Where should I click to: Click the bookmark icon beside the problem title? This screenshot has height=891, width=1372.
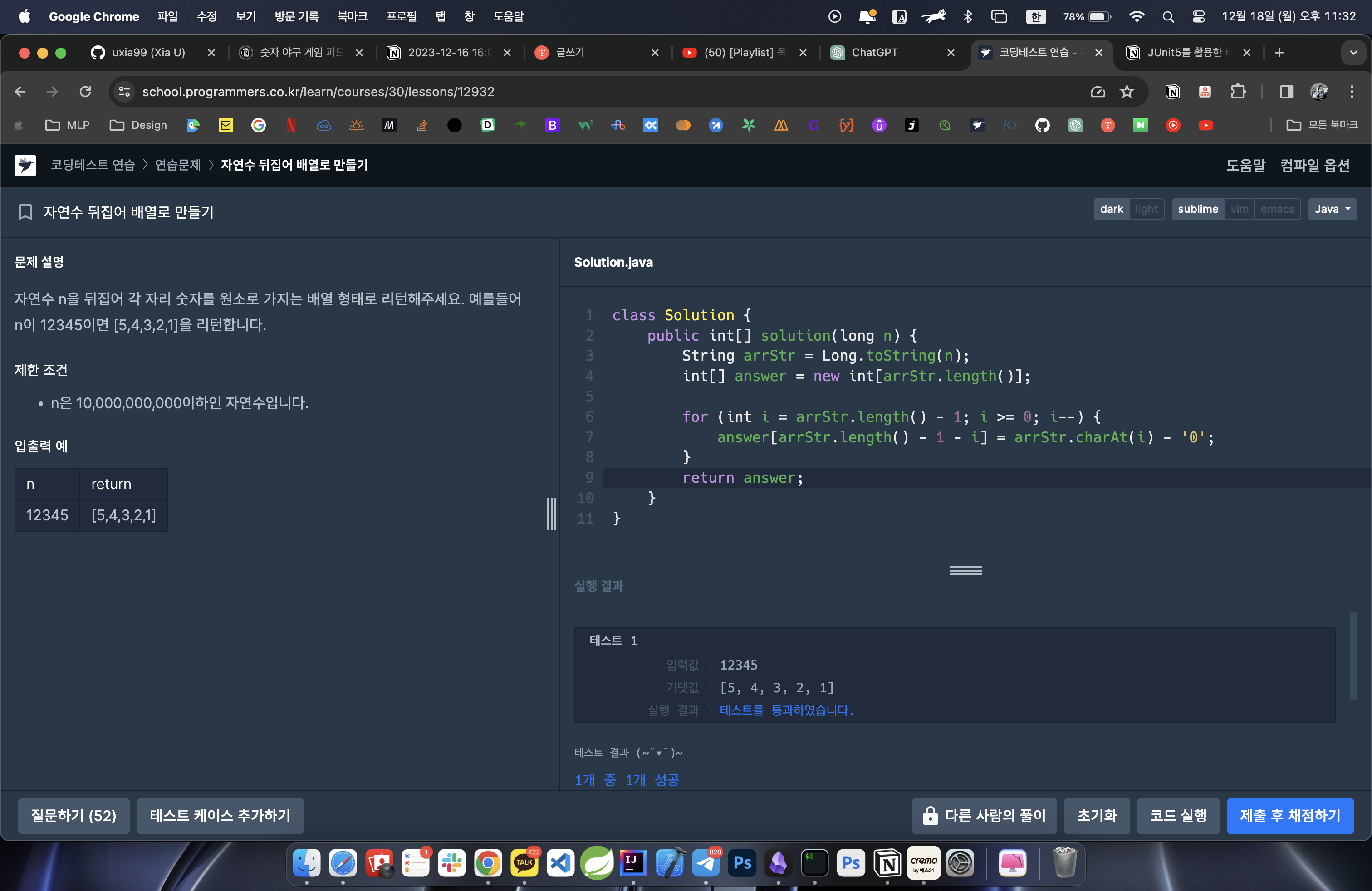(x=25, y=212)
